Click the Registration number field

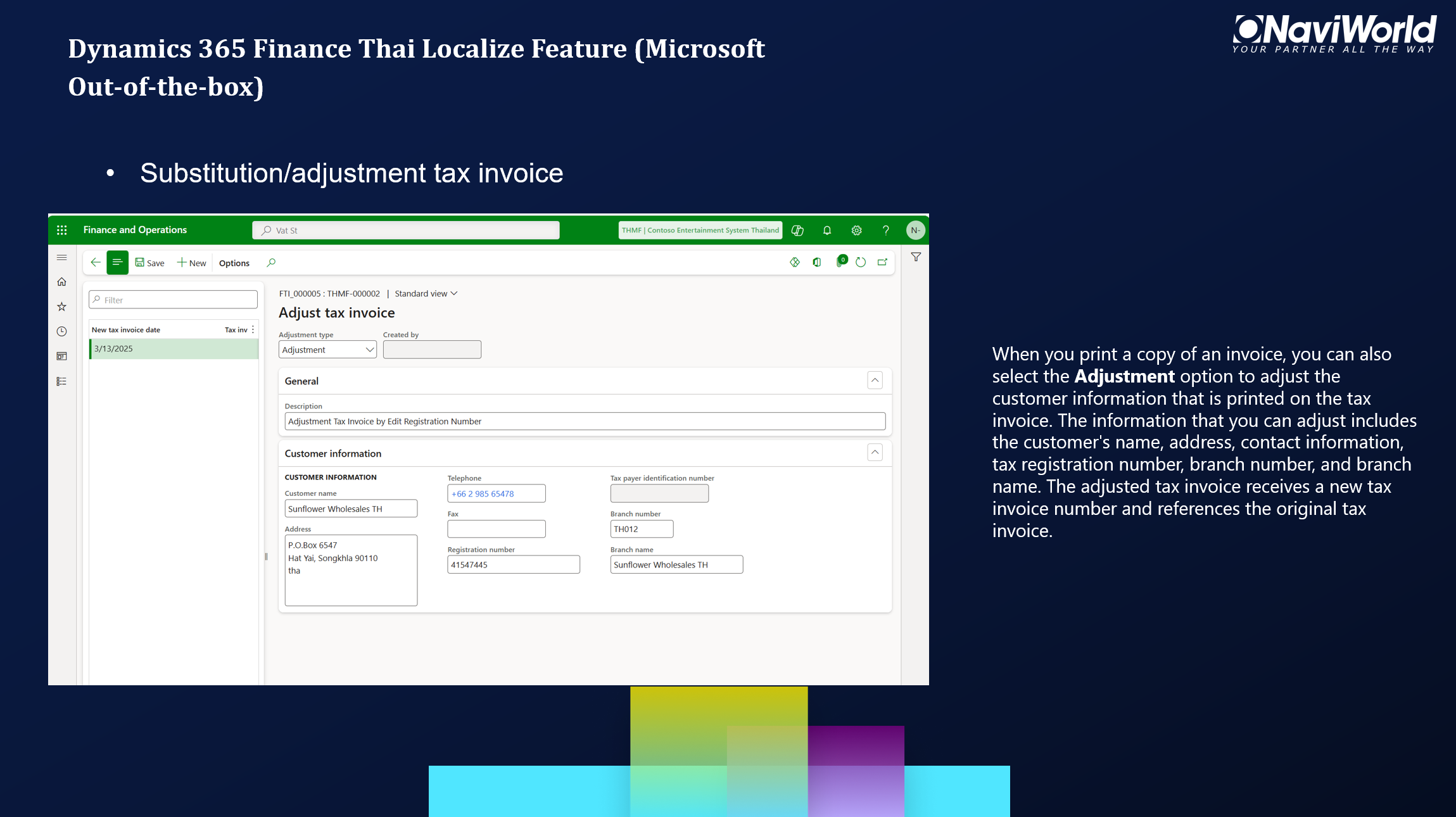pyautogui.click(x=514, y=564)
